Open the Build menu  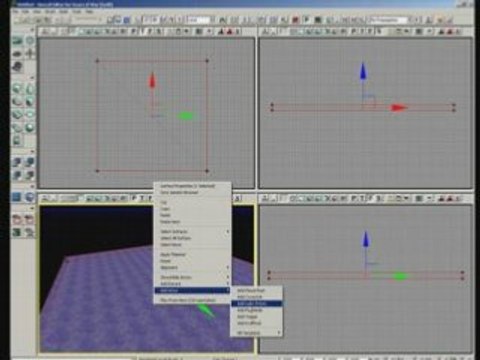click(x=63, y=11)
